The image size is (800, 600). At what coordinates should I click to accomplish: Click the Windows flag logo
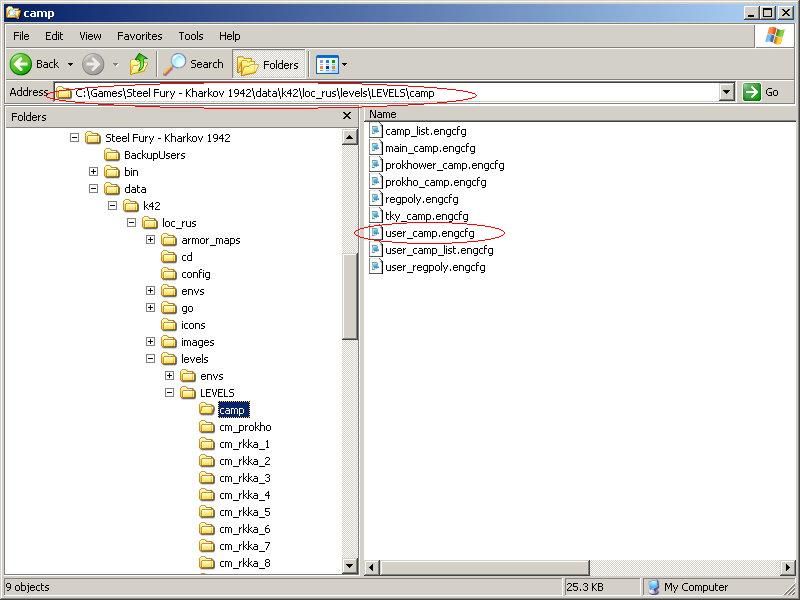click(774, 36)
